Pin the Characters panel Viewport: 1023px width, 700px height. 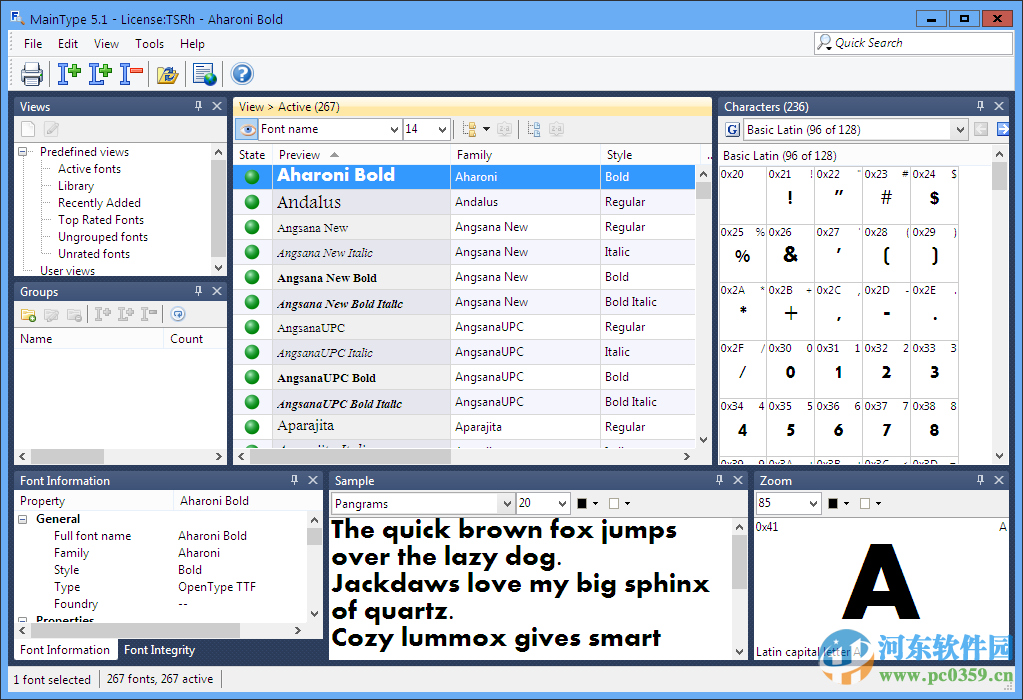980,106
